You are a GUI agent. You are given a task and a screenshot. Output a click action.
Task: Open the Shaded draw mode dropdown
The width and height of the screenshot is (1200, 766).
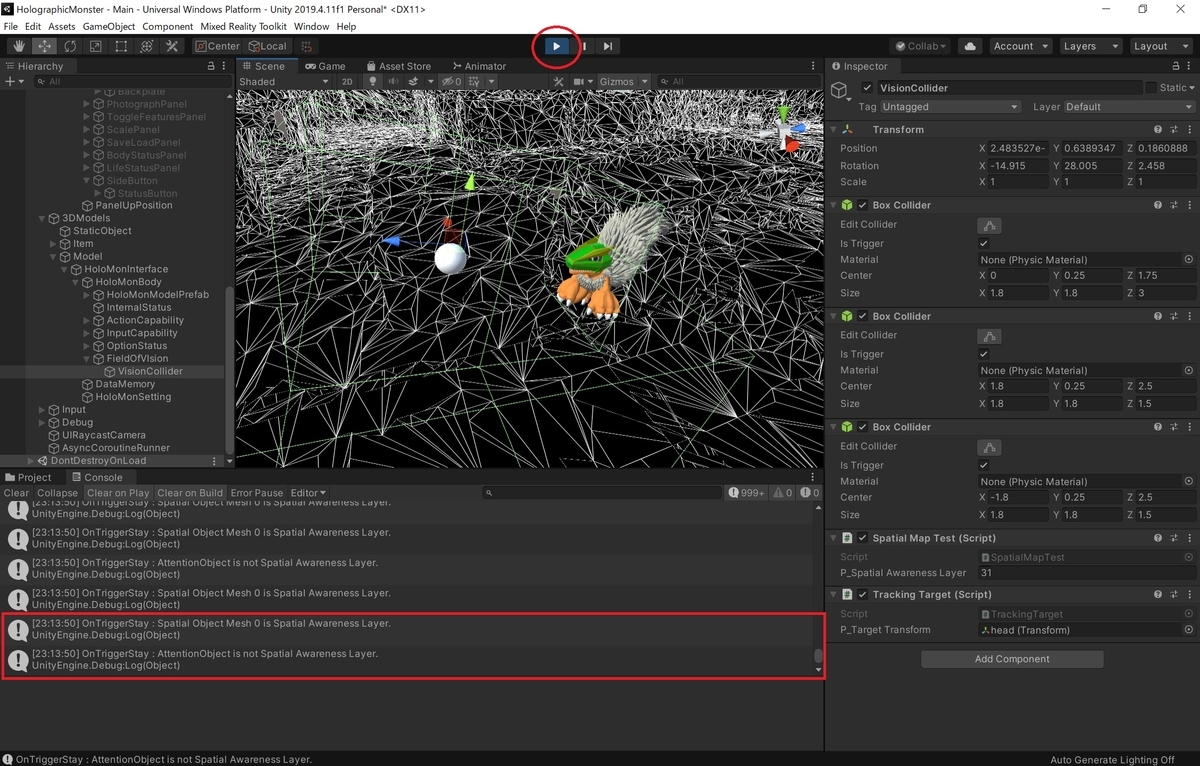click(x=283, y=82)
